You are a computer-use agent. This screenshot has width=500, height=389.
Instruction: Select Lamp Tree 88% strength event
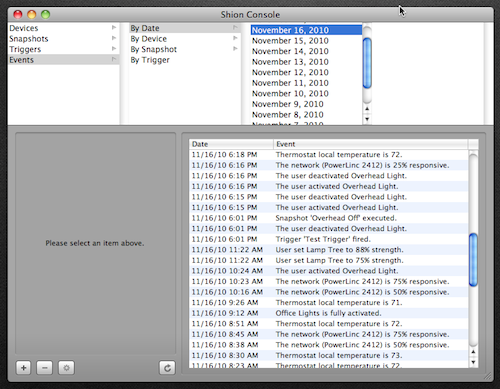(x=329, y=250)
